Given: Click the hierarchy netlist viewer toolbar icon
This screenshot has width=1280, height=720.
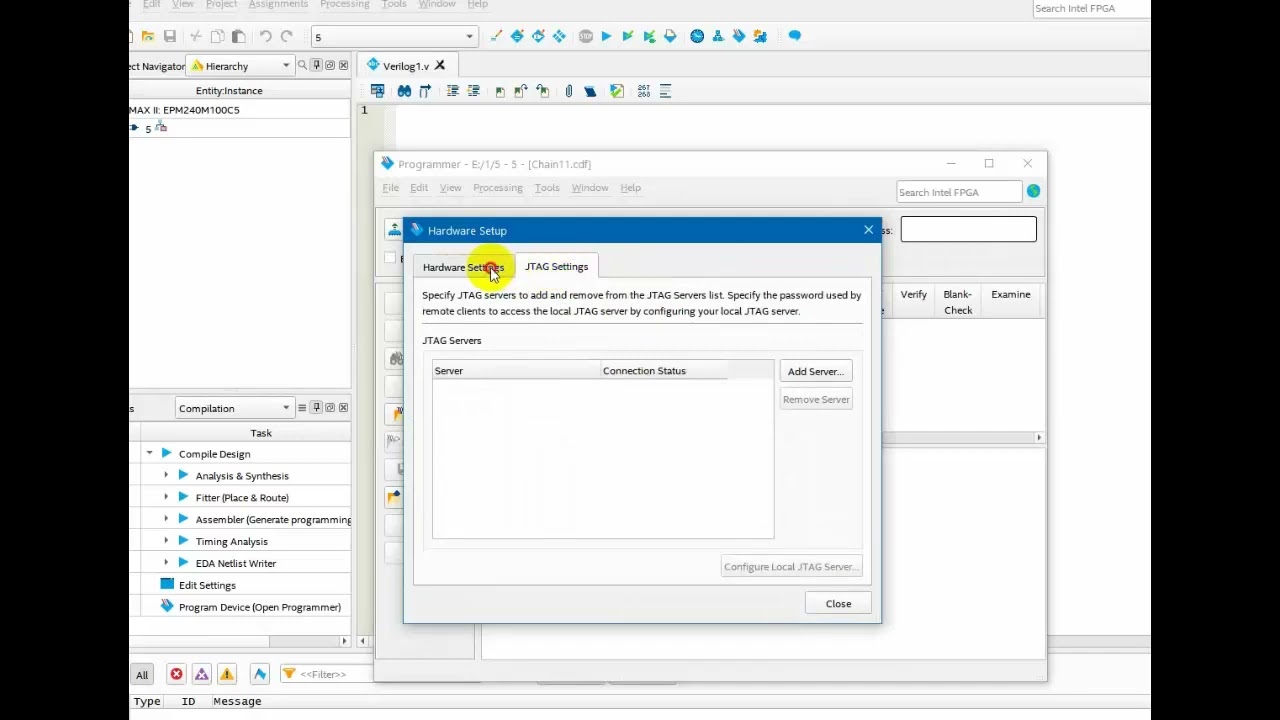Looking at the screenshot, I should (x=718, y=37).
